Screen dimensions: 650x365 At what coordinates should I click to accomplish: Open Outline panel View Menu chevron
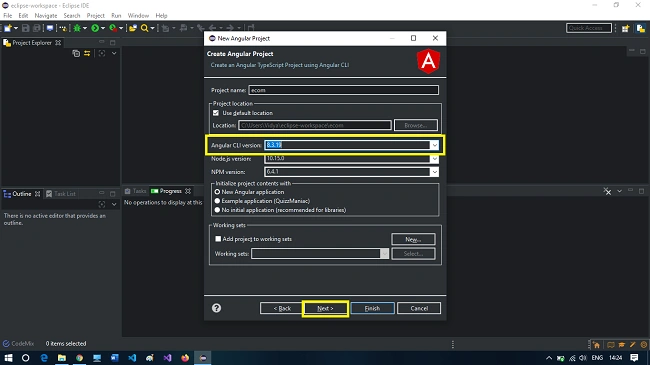[114, 204]
